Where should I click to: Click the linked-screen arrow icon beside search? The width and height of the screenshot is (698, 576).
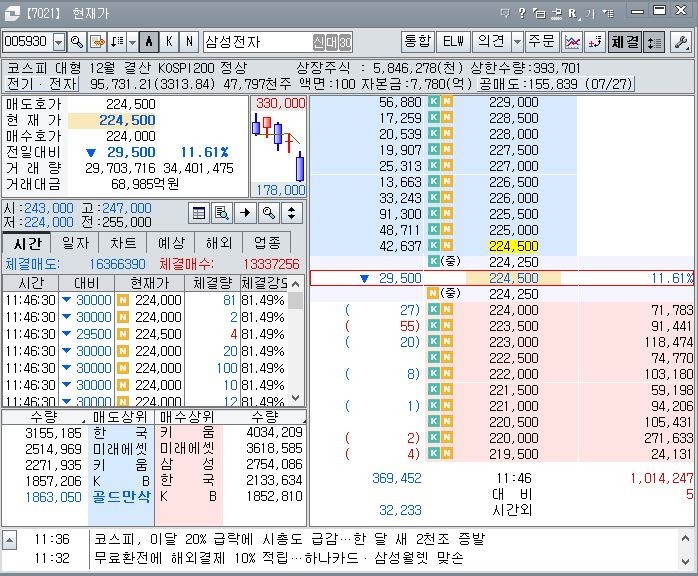[x=97, y=42]
